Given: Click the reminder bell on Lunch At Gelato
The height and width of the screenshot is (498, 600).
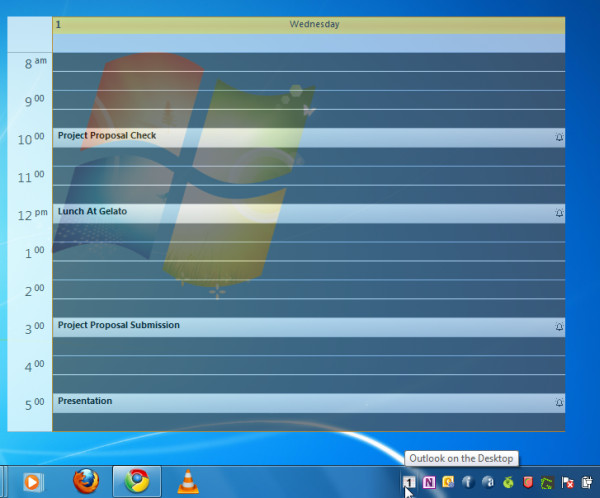Looking at the screenshot, I should [x=559, y=213].
